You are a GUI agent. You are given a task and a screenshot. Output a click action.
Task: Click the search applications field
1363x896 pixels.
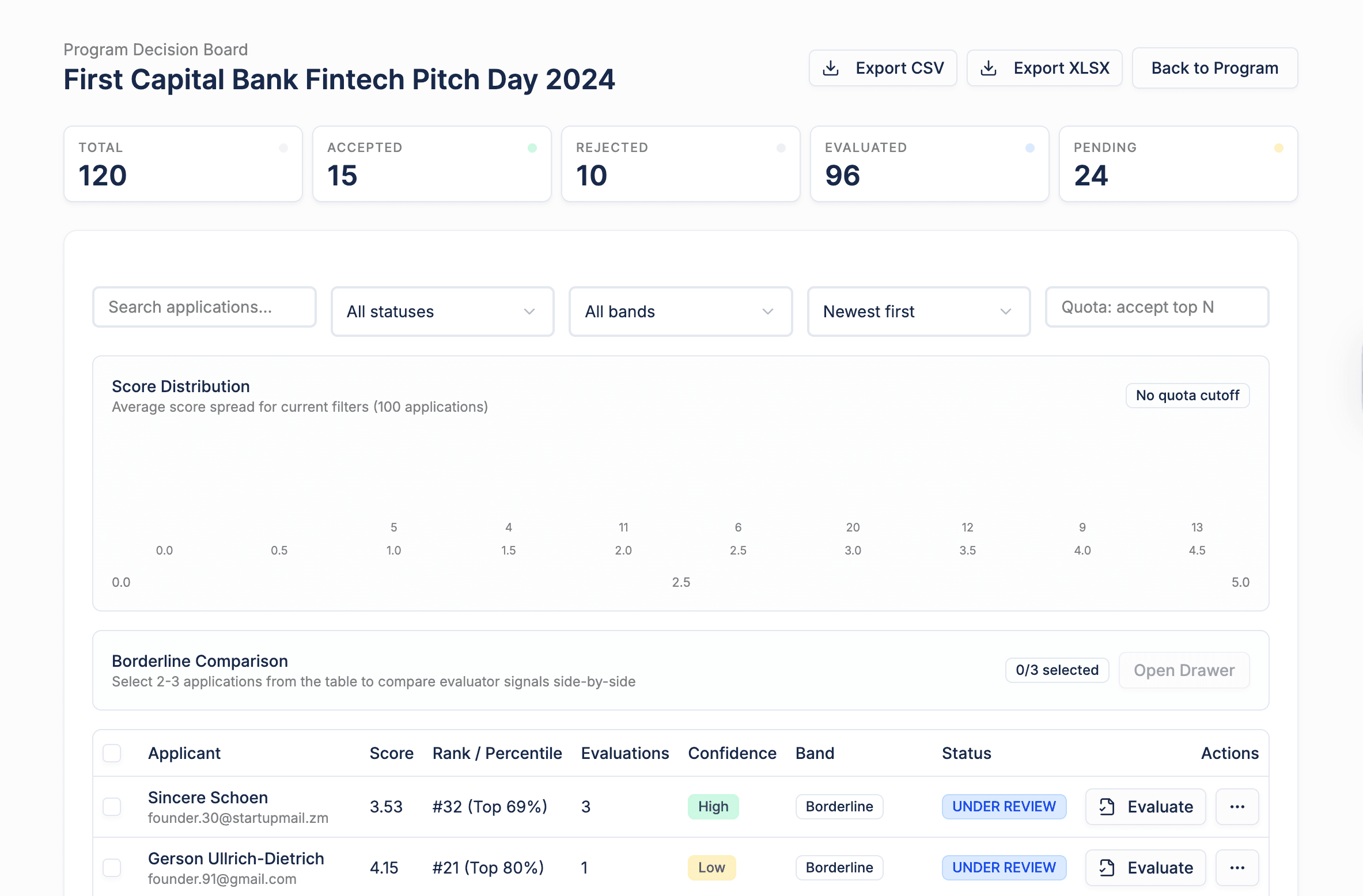point(204,307)
